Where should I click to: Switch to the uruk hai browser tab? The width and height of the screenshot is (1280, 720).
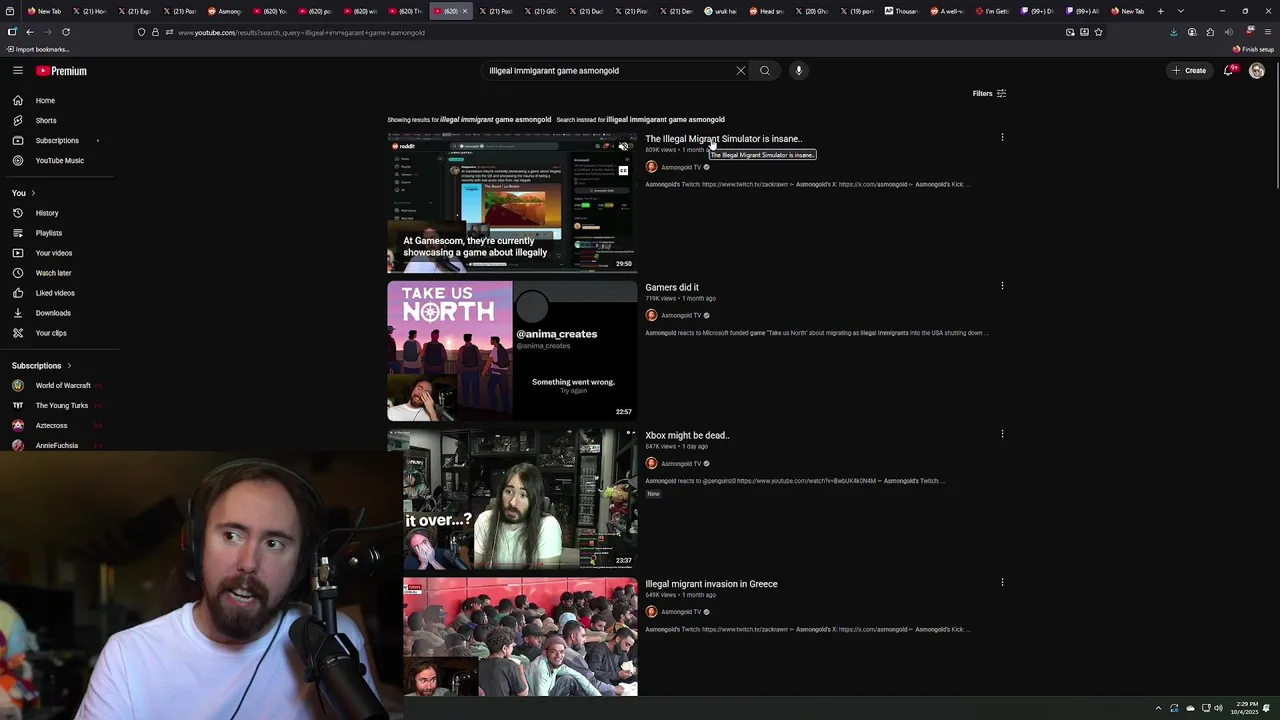tap(721, 11)
